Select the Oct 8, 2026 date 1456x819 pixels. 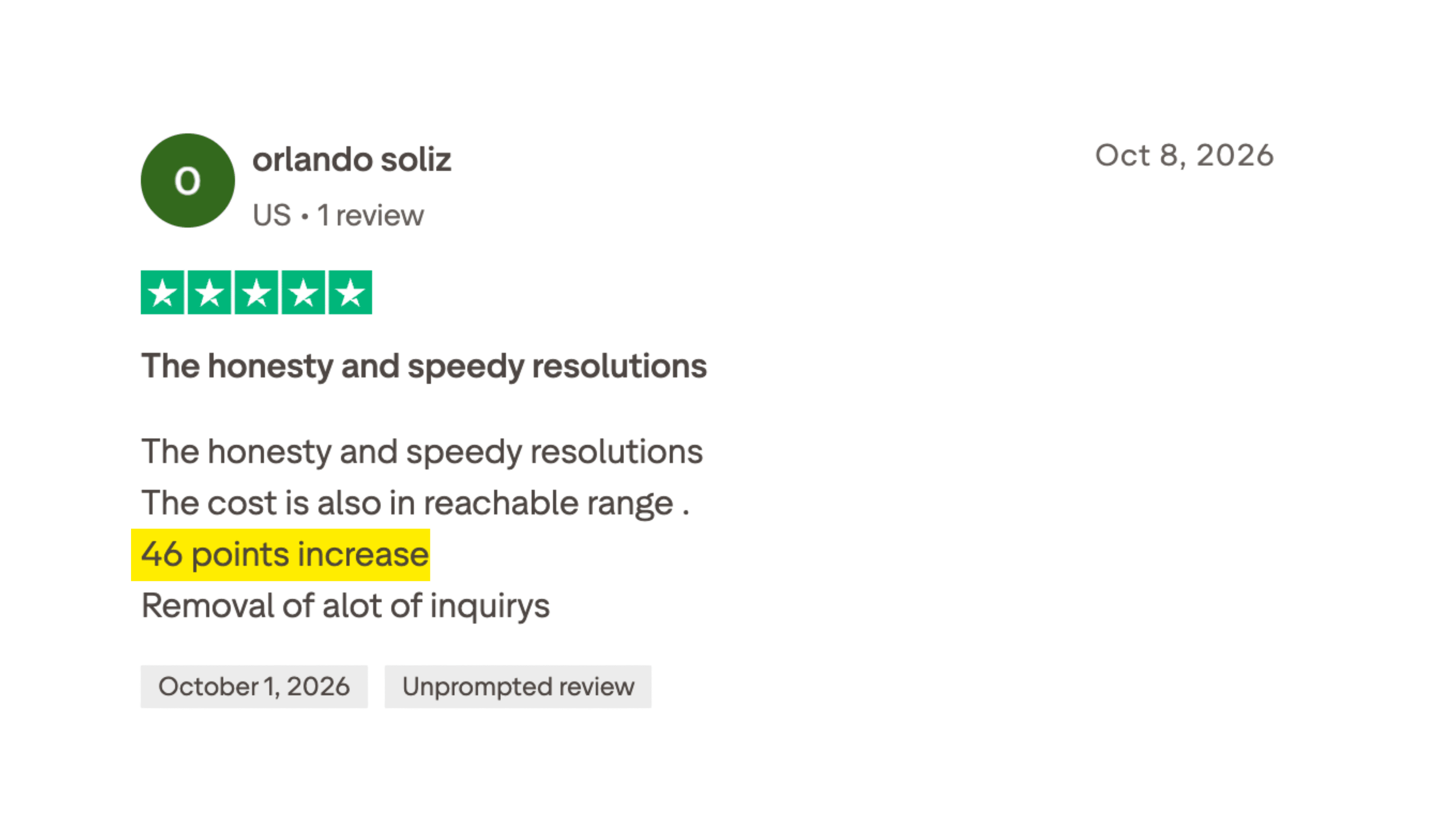1185,155
